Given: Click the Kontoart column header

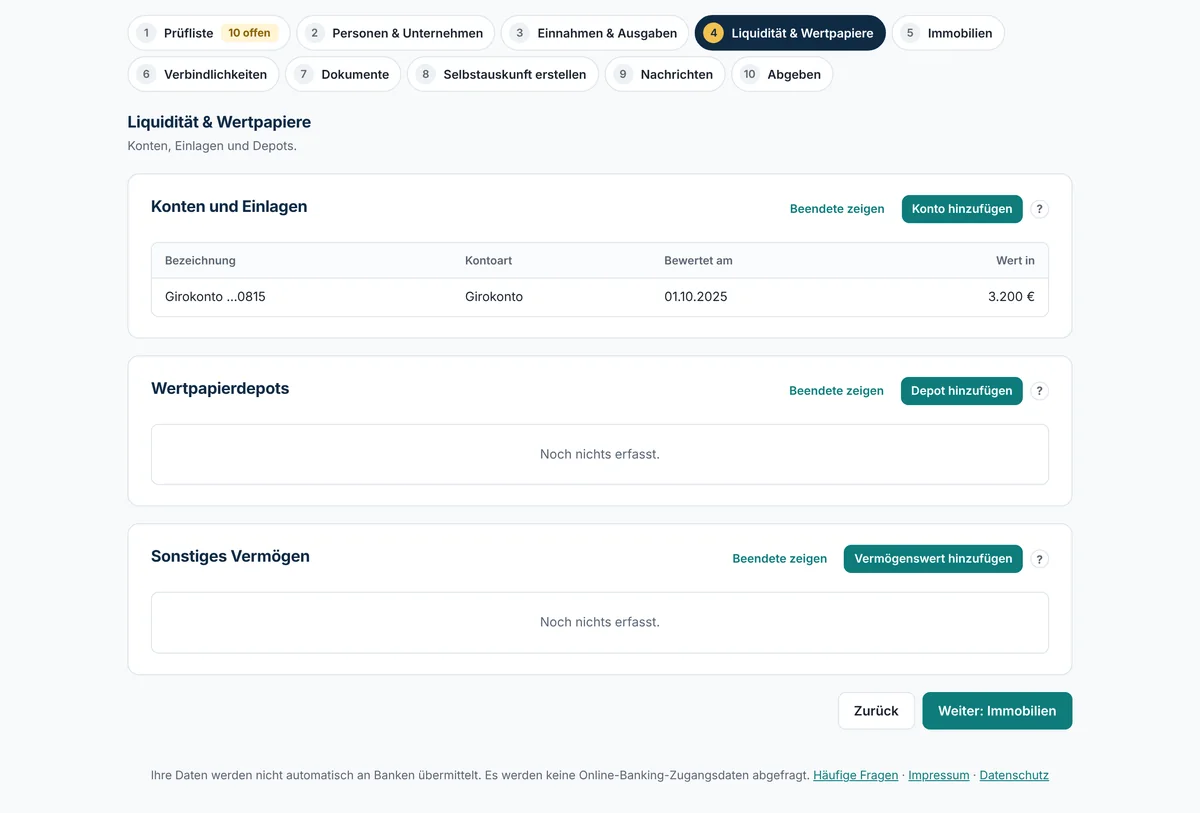Looking at the screenshot, I should pos(489,261).
